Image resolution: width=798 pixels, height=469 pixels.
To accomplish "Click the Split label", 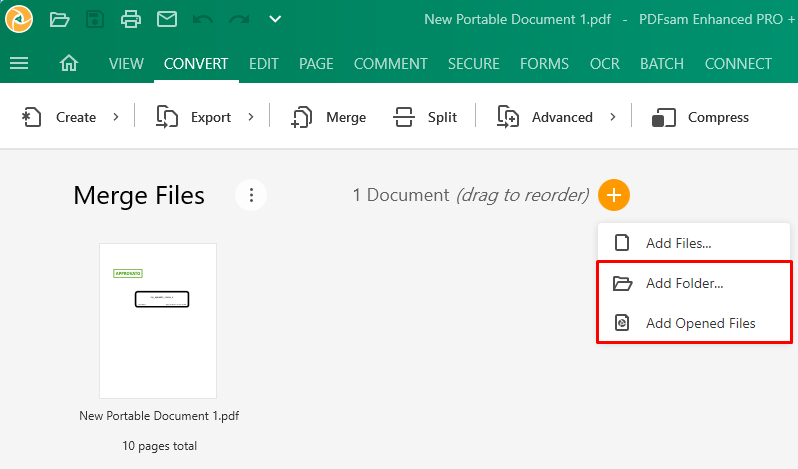I will (442, 118).
